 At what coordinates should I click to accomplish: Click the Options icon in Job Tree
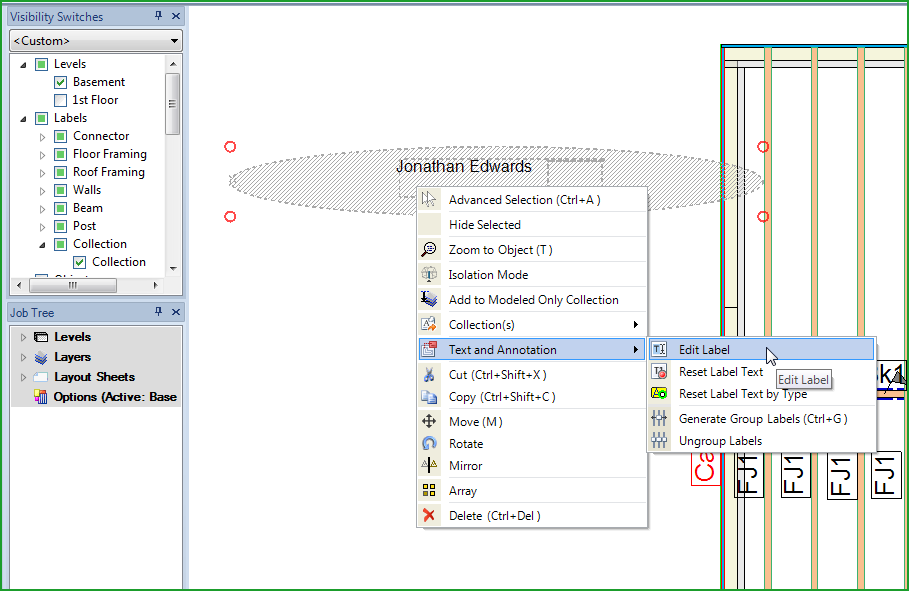click(x=41, y=397)
